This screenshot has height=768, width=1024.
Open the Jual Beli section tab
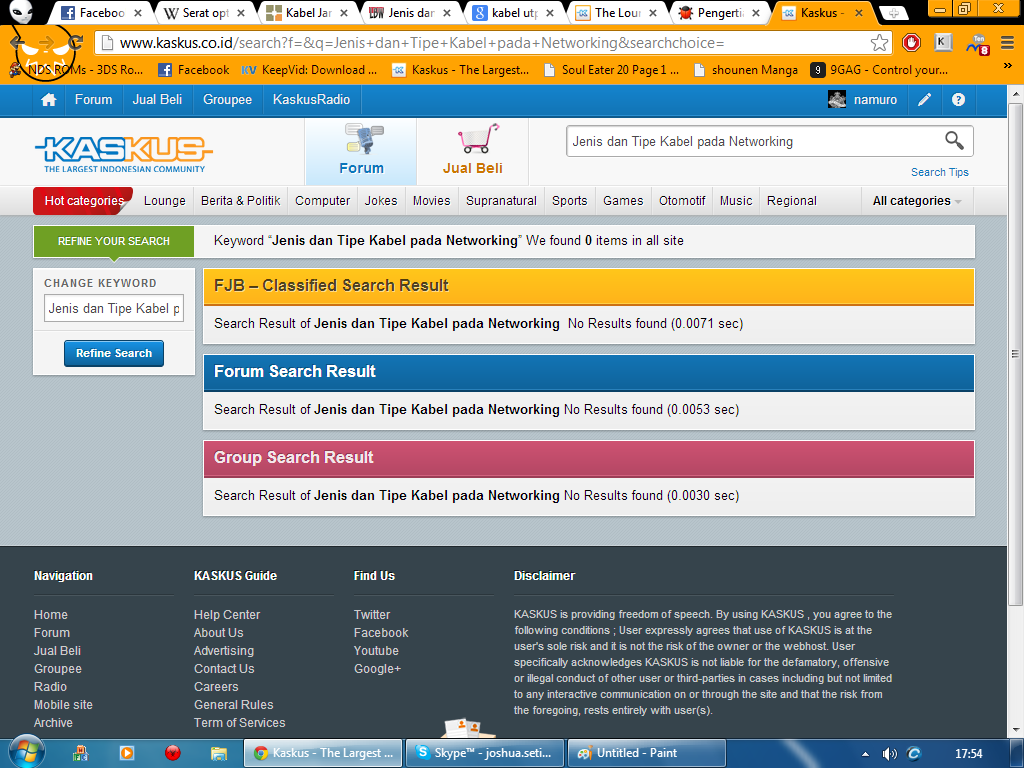[x=473, y=152]
